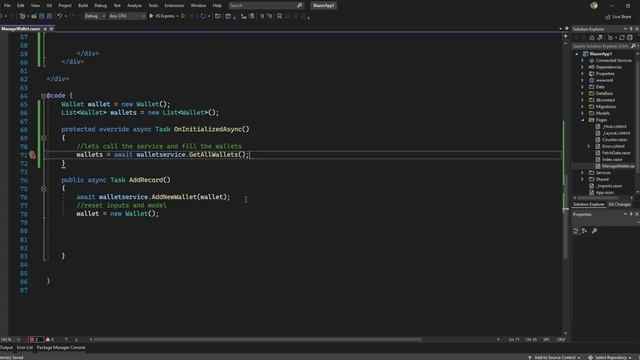Image resolution: width=640 pixels, height=360 pixels.
Task: Open the Help menu
Action: [217, 5]
